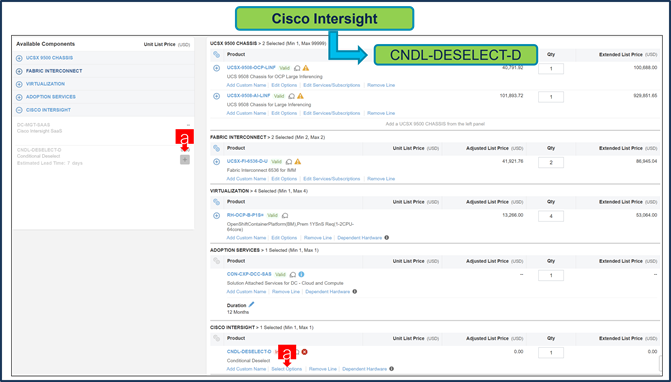Click the chain link icon in UCSX 9500 CHASSIS header
This screenshot has width=671, height=382.
tap(217, 55)
